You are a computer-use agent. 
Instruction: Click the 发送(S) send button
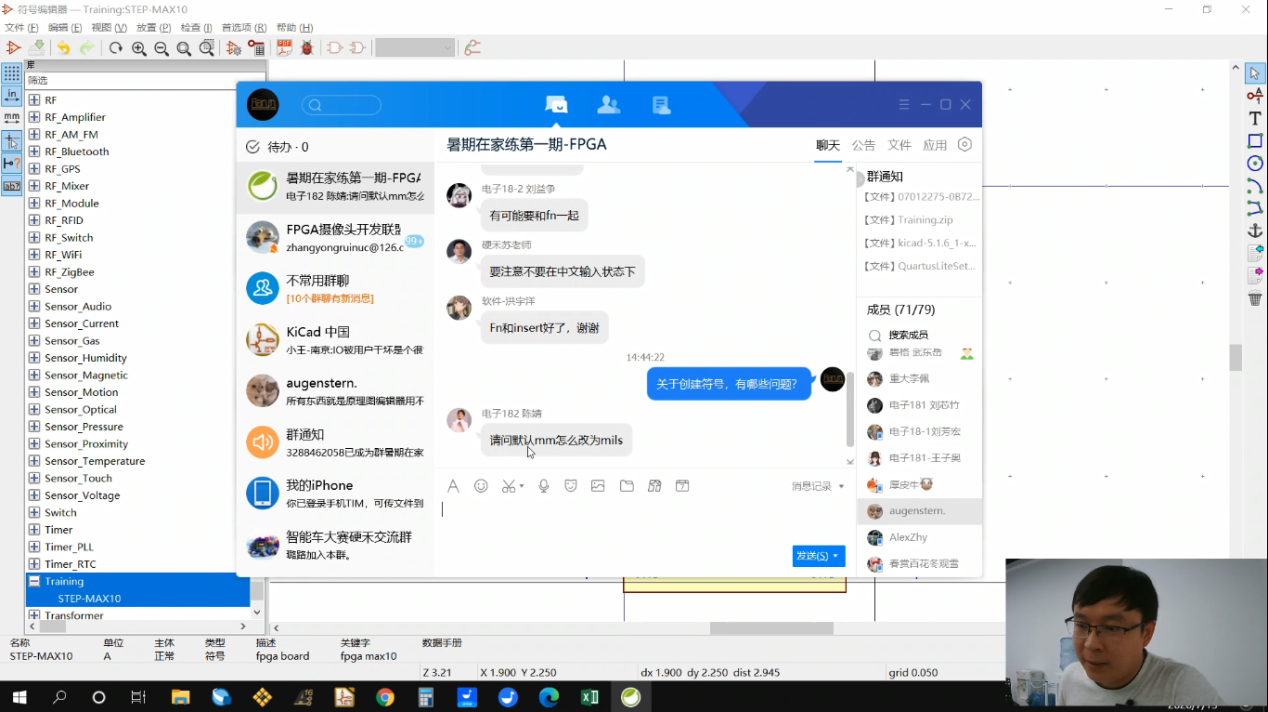click(811, 556)
